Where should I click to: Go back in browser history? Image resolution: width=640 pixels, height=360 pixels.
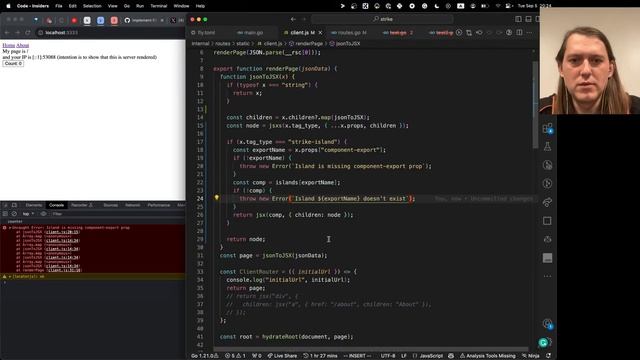[x=7, y=33]
